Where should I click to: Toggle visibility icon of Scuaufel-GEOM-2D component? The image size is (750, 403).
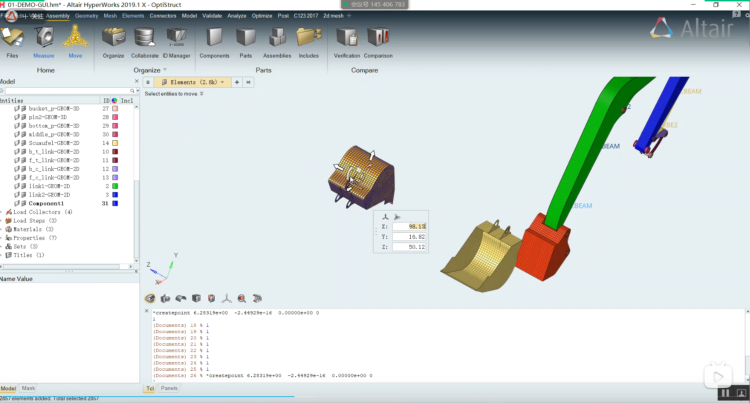tap(16, 143)
